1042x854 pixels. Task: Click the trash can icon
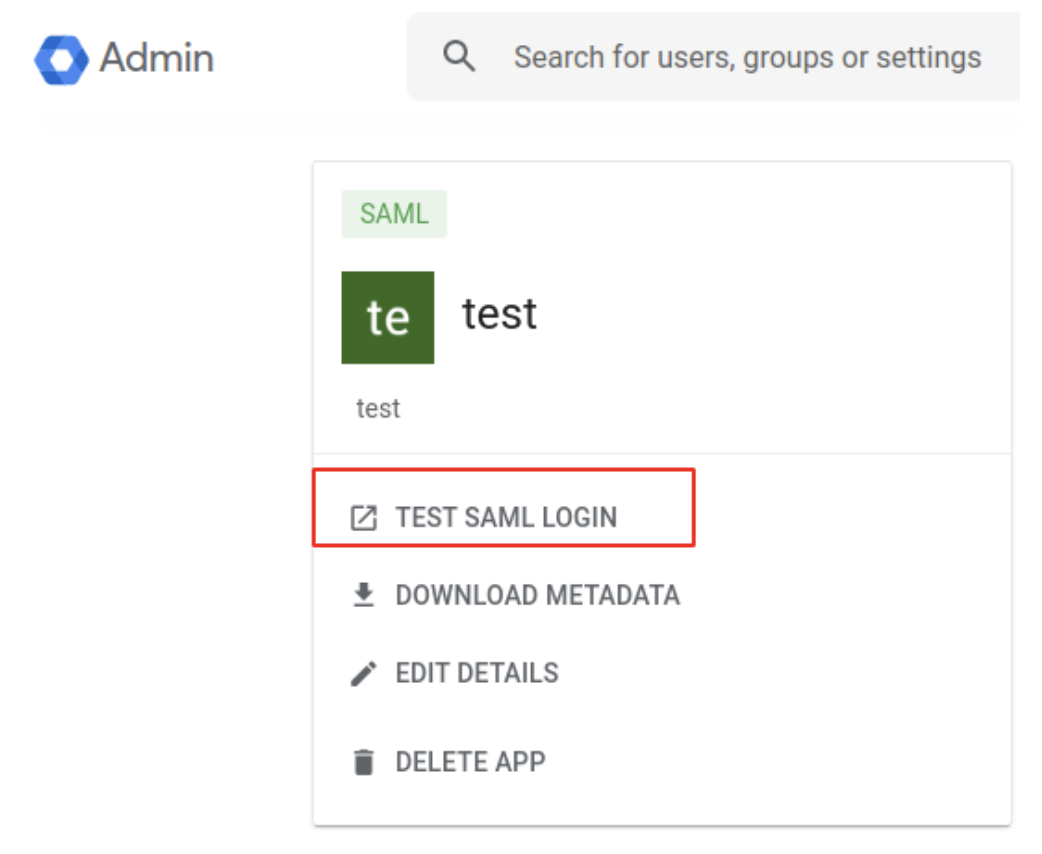click(364, 762)
